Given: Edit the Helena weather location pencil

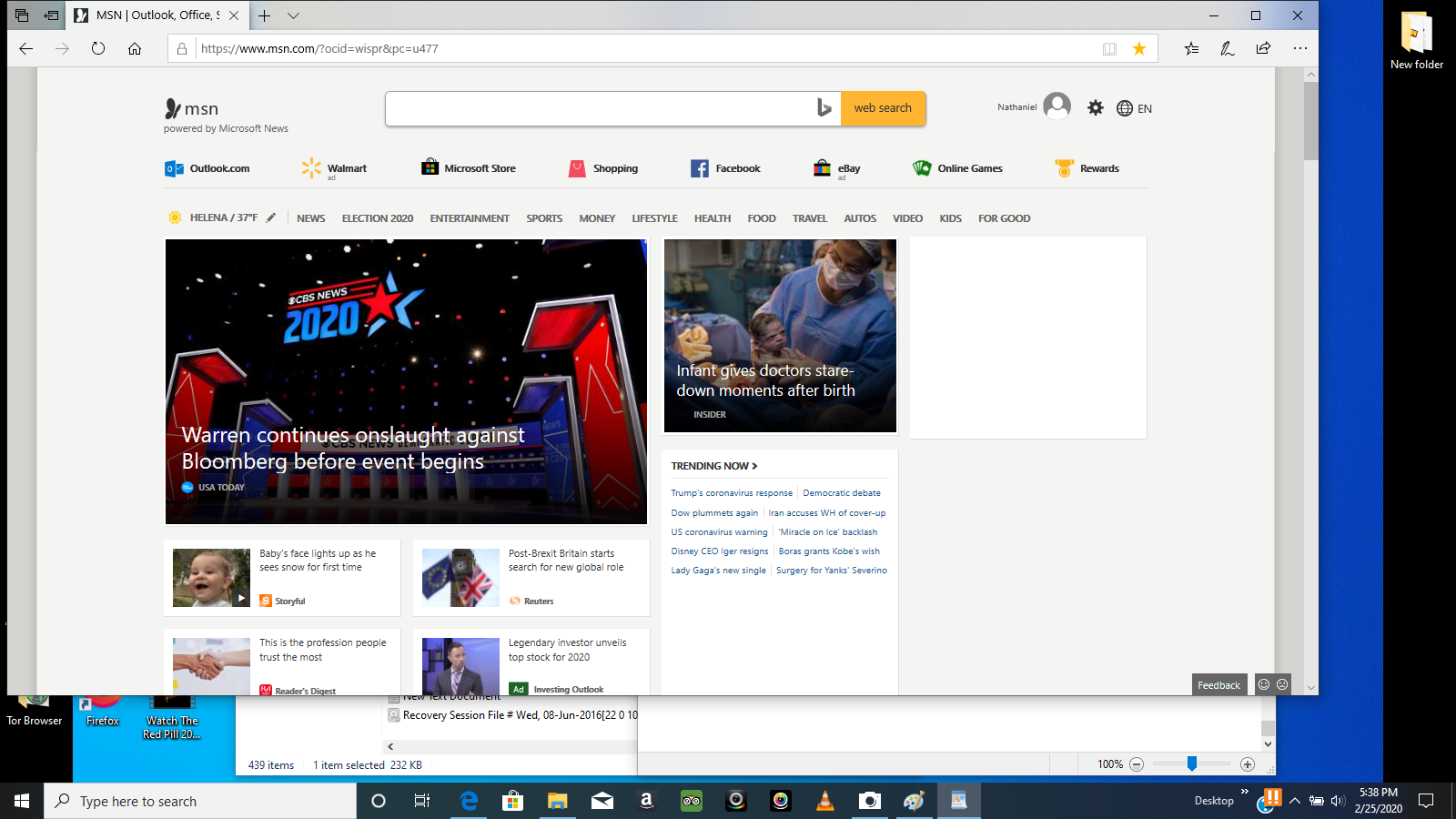Looking at the screenshot, I should (271, 217).
